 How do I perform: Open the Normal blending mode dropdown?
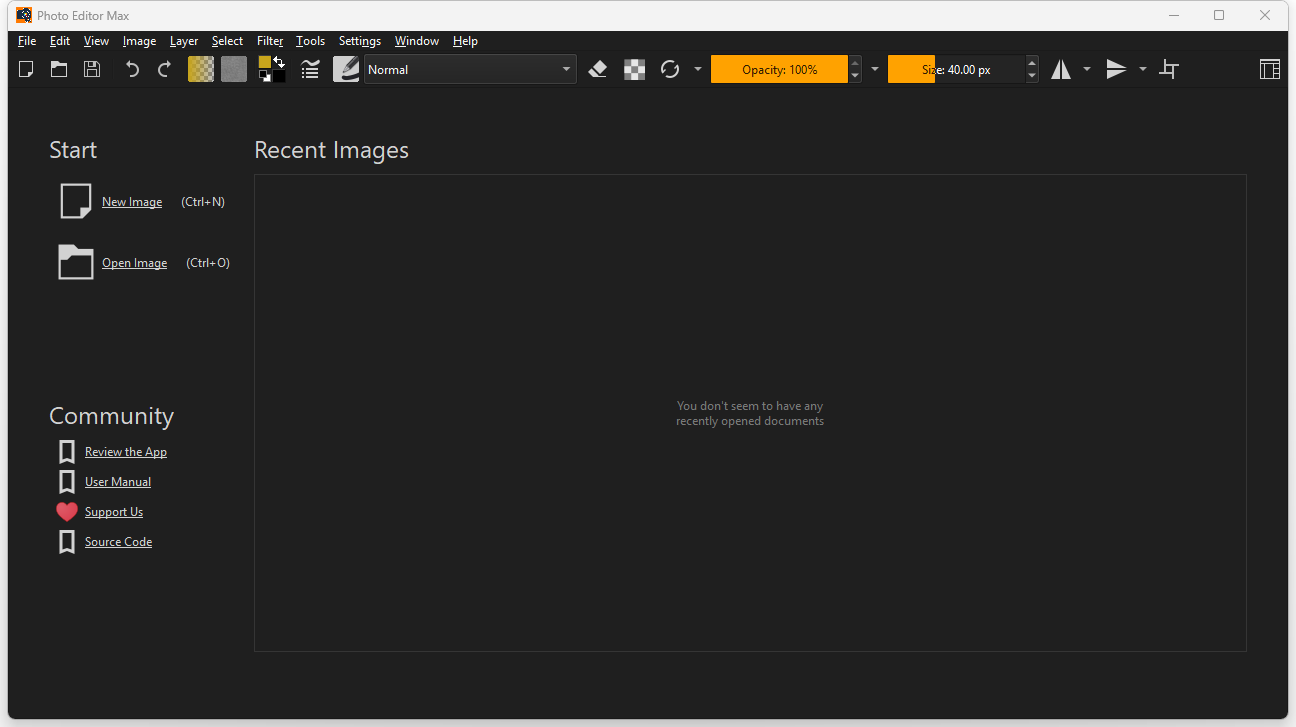[x=470, y=69]
